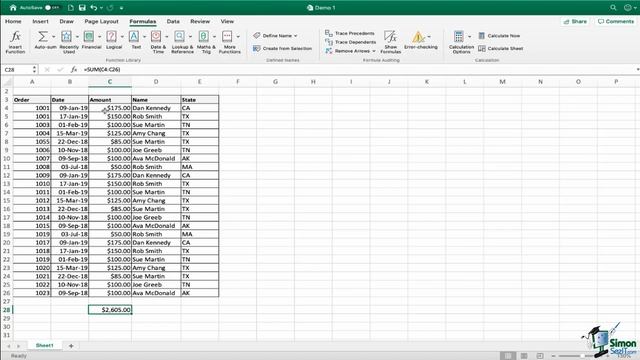The image size is (640, 360).
Task: Select row 28 header
Action: [7, 310]
